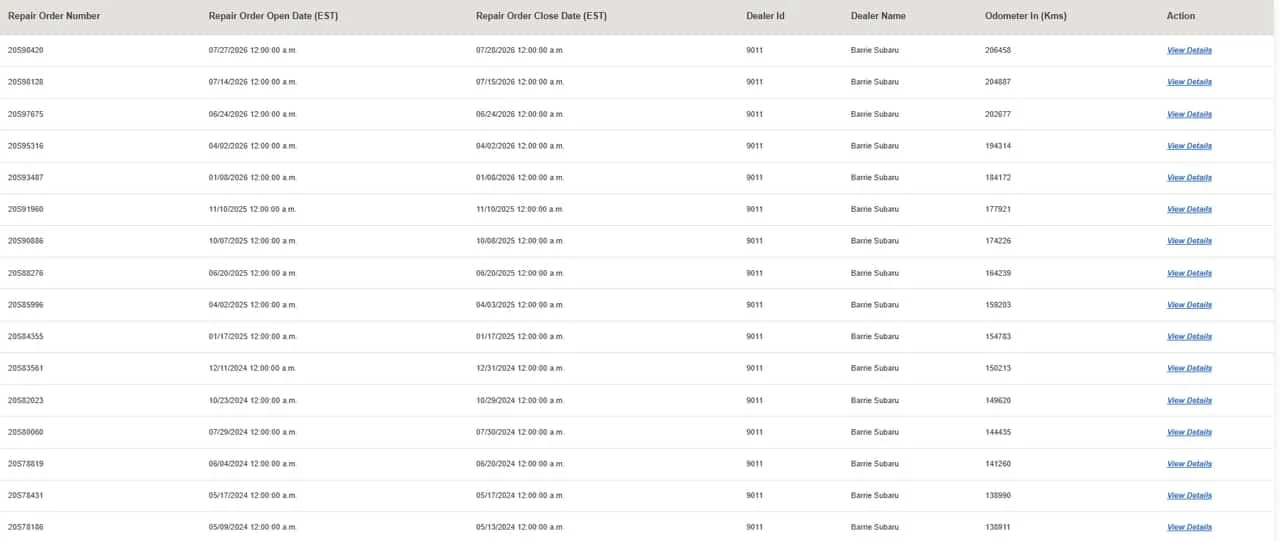Open View Details for repair order 20S97675

click(x=1189, y=114)
